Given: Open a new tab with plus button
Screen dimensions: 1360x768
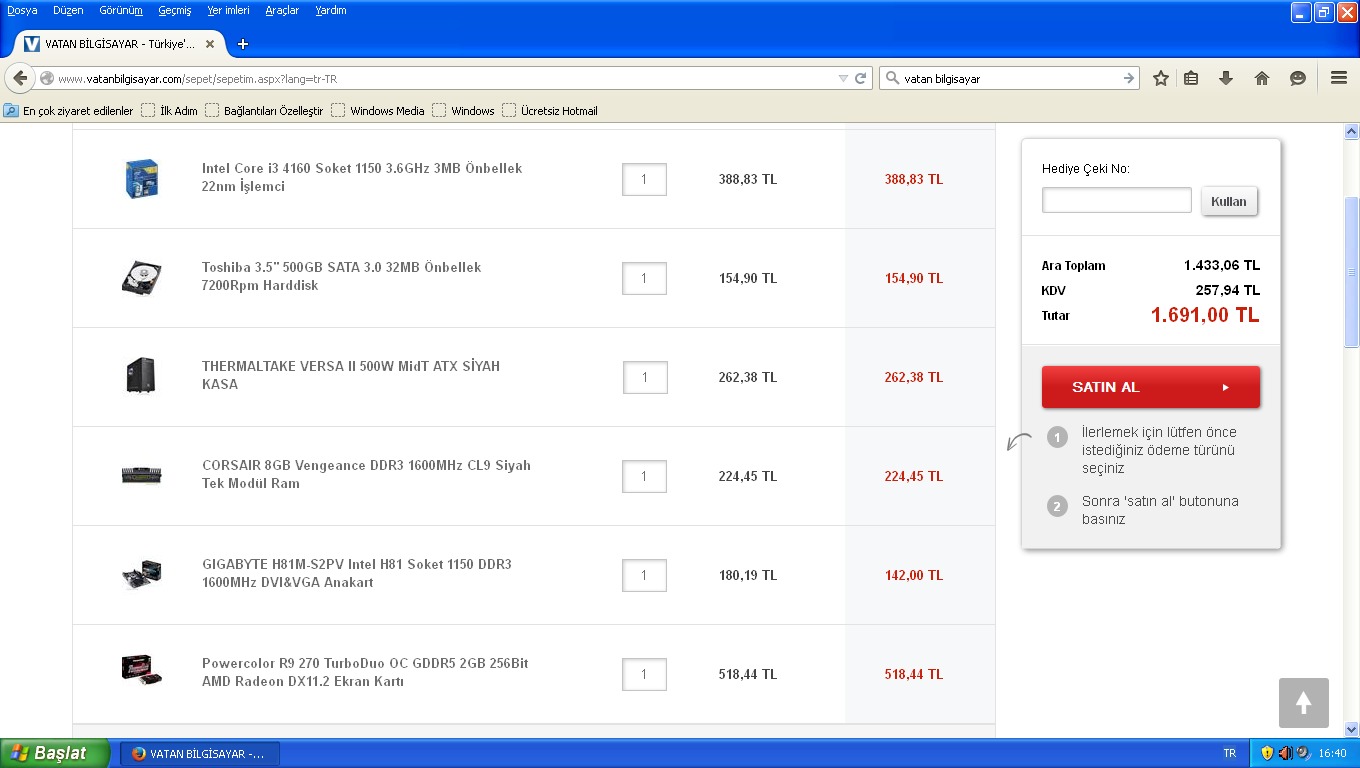Looking at the screenshot, I should pos(242,44).
